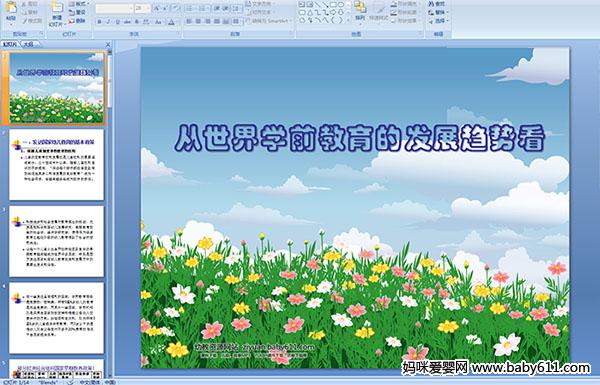This screenshot has width=600, height=385.
Task: Select the second slide thumbnail
Action: 56,165
